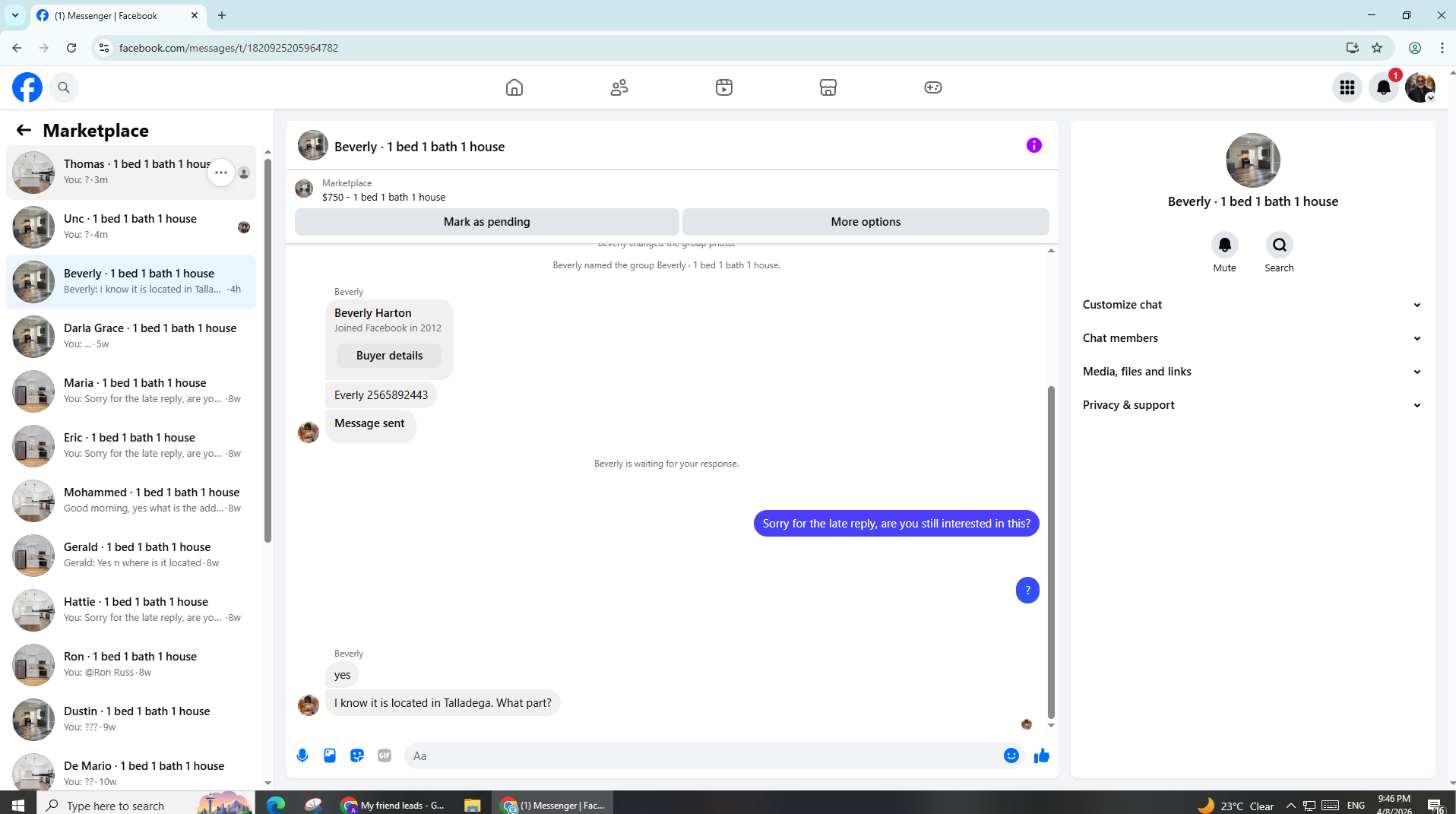Open the emoji picker smiley
The image size is (1456, 814).
tap(1011, 755)
